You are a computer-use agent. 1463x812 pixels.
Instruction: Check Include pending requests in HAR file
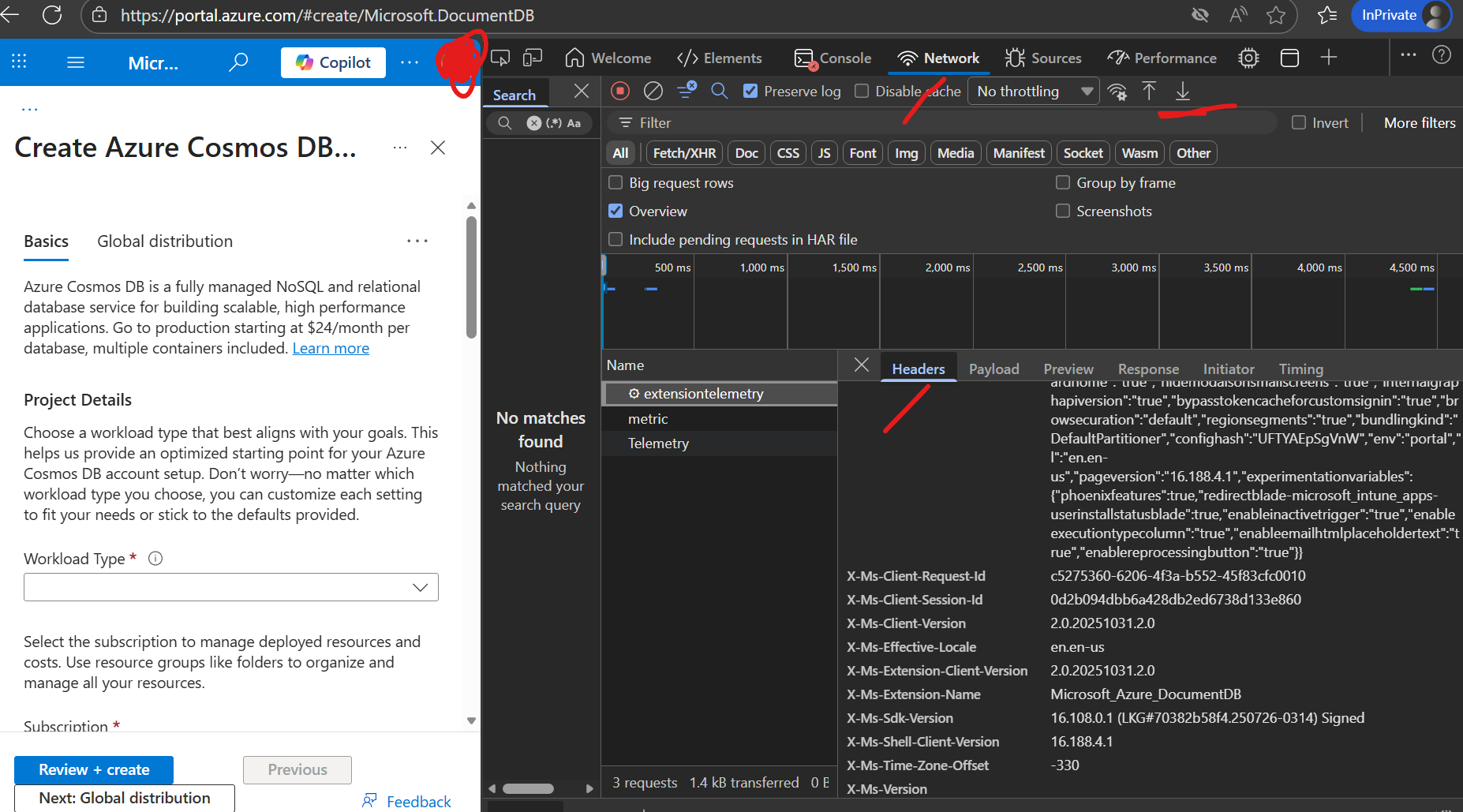point(616,239)
